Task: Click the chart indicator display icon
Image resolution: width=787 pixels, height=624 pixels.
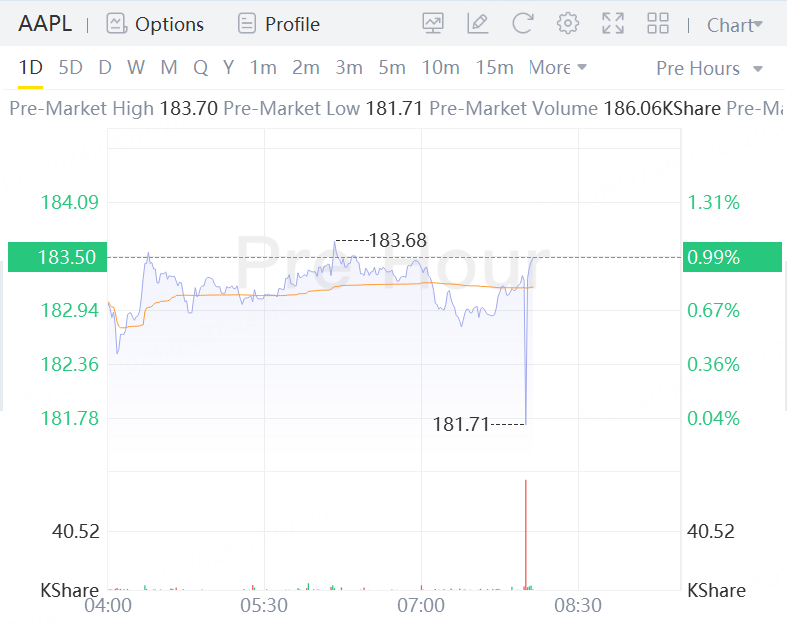Action: (x=433, y=24)
